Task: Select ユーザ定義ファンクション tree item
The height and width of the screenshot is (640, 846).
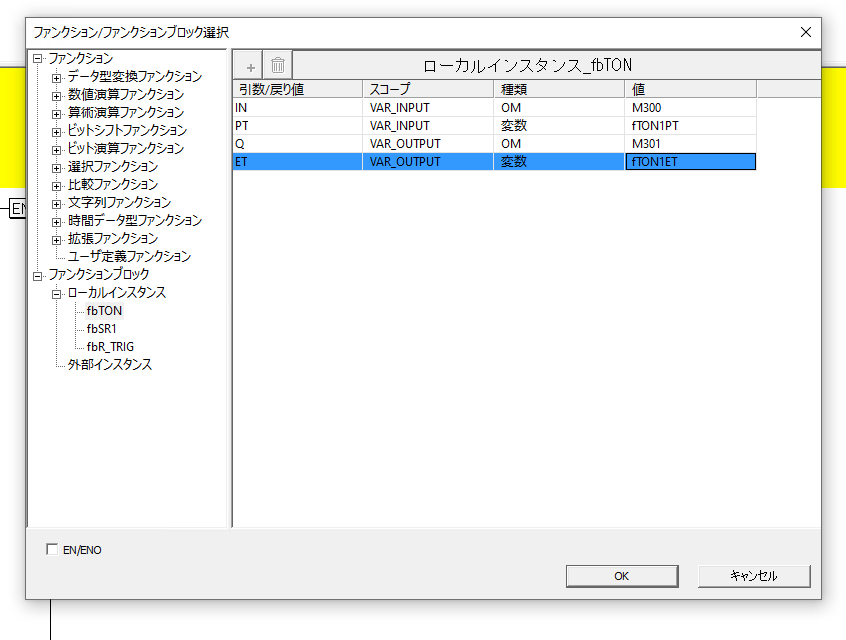Action: [128, 257]
